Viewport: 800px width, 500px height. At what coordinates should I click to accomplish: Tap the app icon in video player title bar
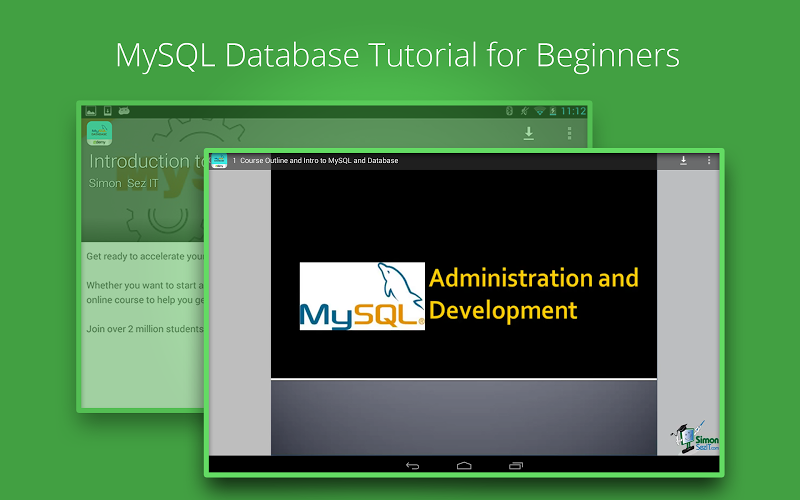pyautogui.click(x=219, y=161)
